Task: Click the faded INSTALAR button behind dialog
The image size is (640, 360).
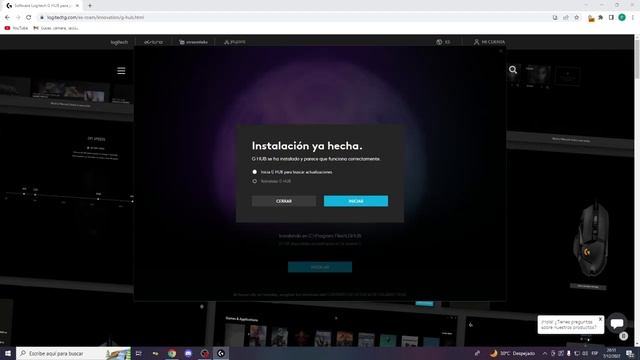Action: pyautogui.click(x=320, y=267)
